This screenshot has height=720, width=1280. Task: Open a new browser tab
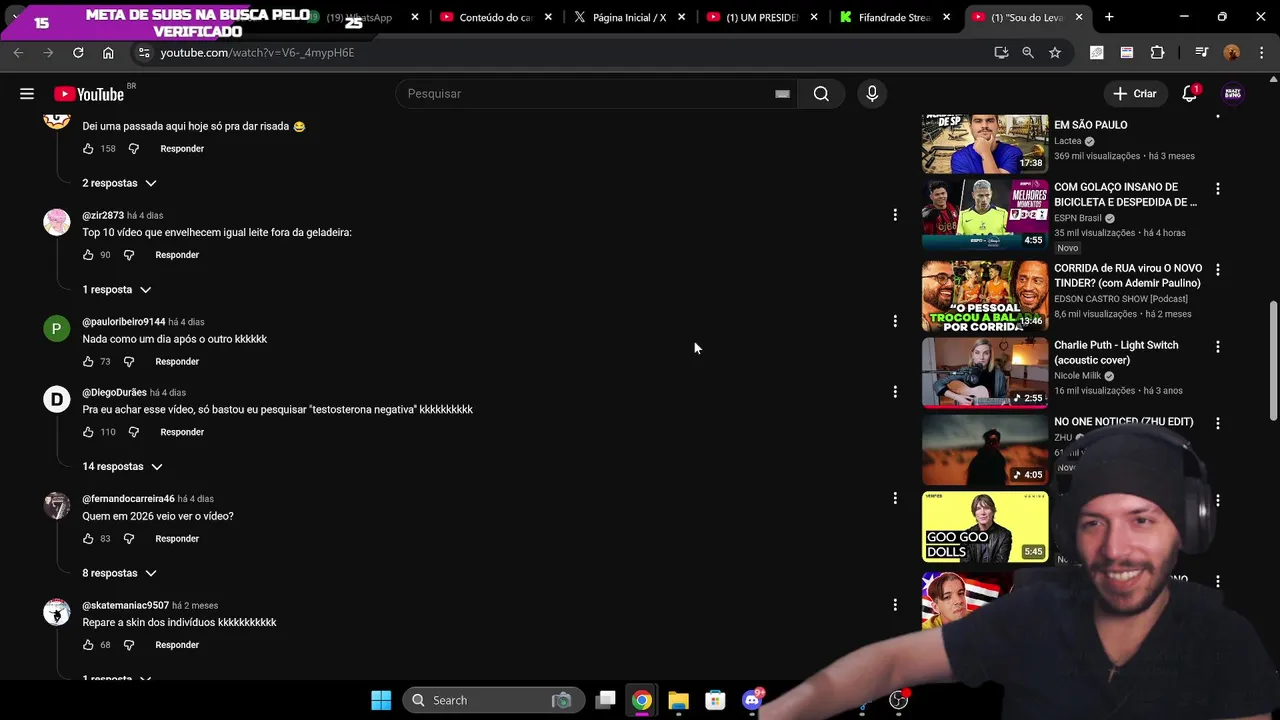tap(1109, 17)
